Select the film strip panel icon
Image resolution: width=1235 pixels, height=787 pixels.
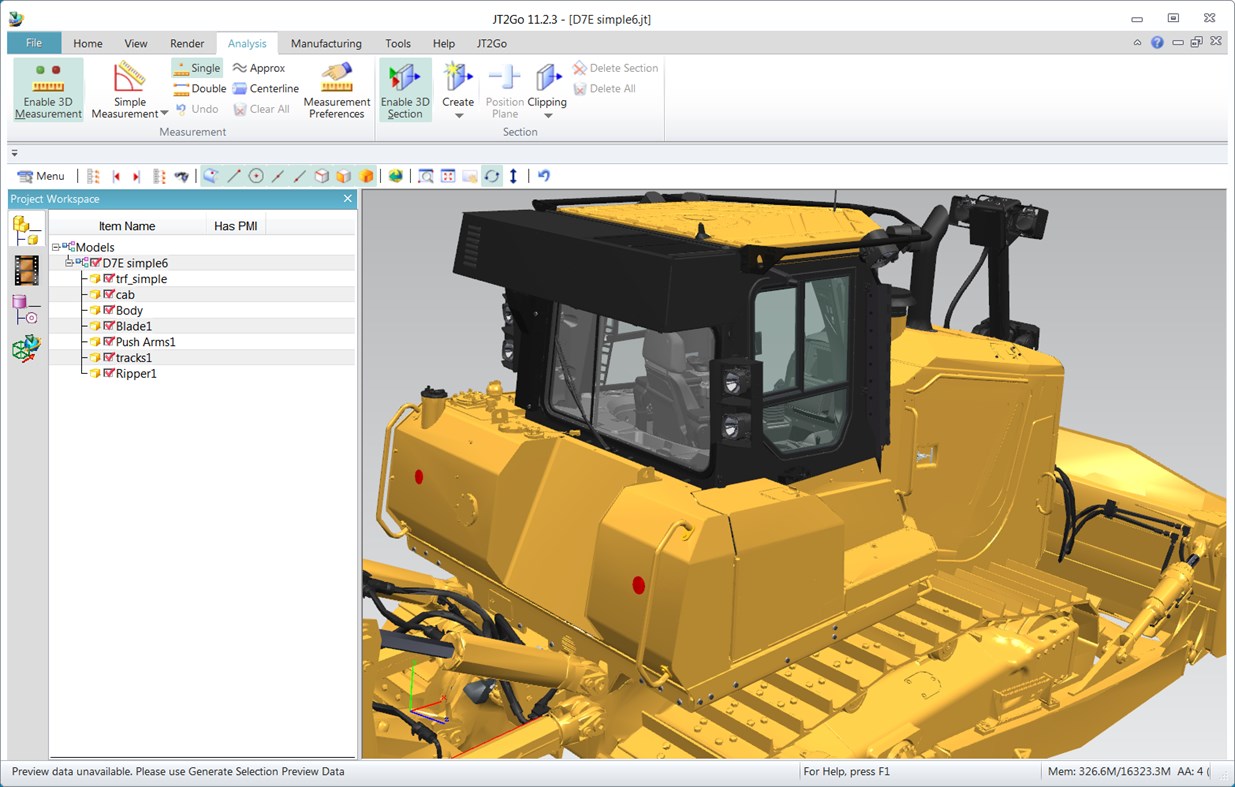click(25, 269)
